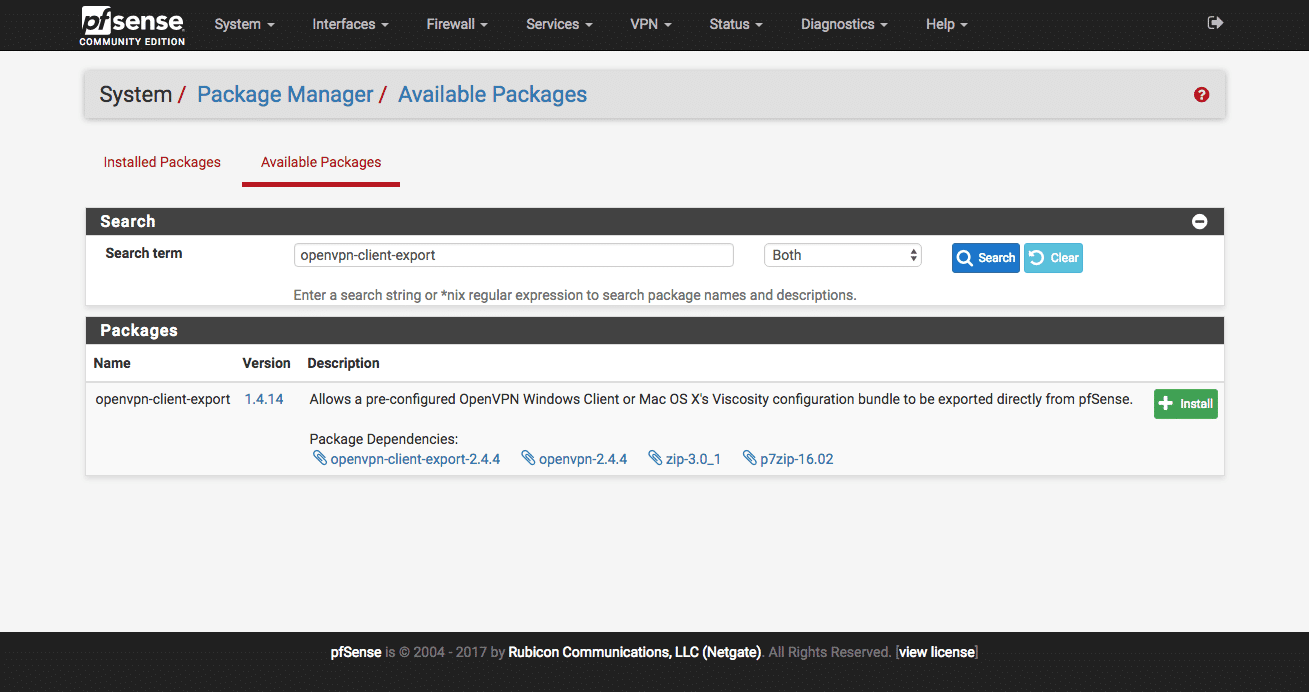Open the Interfaces menu
Viewport: 1309px width, 692px height.
[x=350, y=24]
